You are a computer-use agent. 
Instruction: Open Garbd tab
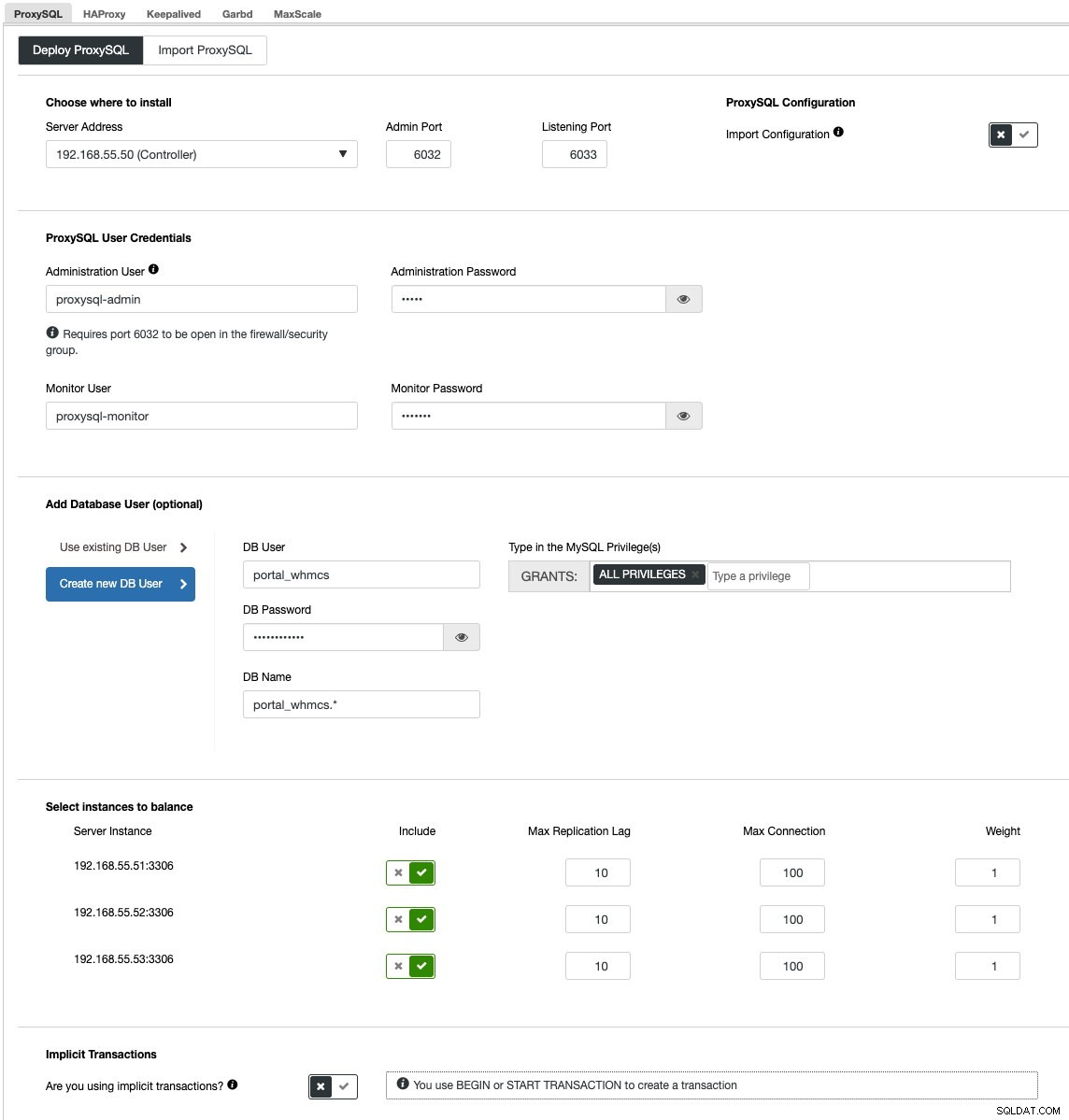237,14
